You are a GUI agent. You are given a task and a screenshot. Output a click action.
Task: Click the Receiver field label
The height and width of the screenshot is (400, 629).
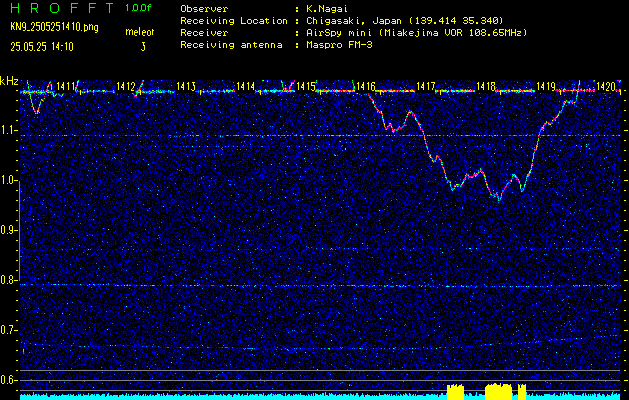(204, 33)
